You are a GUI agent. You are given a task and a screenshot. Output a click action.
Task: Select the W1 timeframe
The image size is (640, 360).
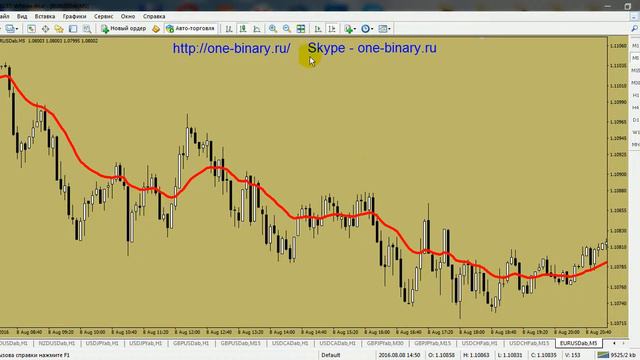[x=636, y=132]
